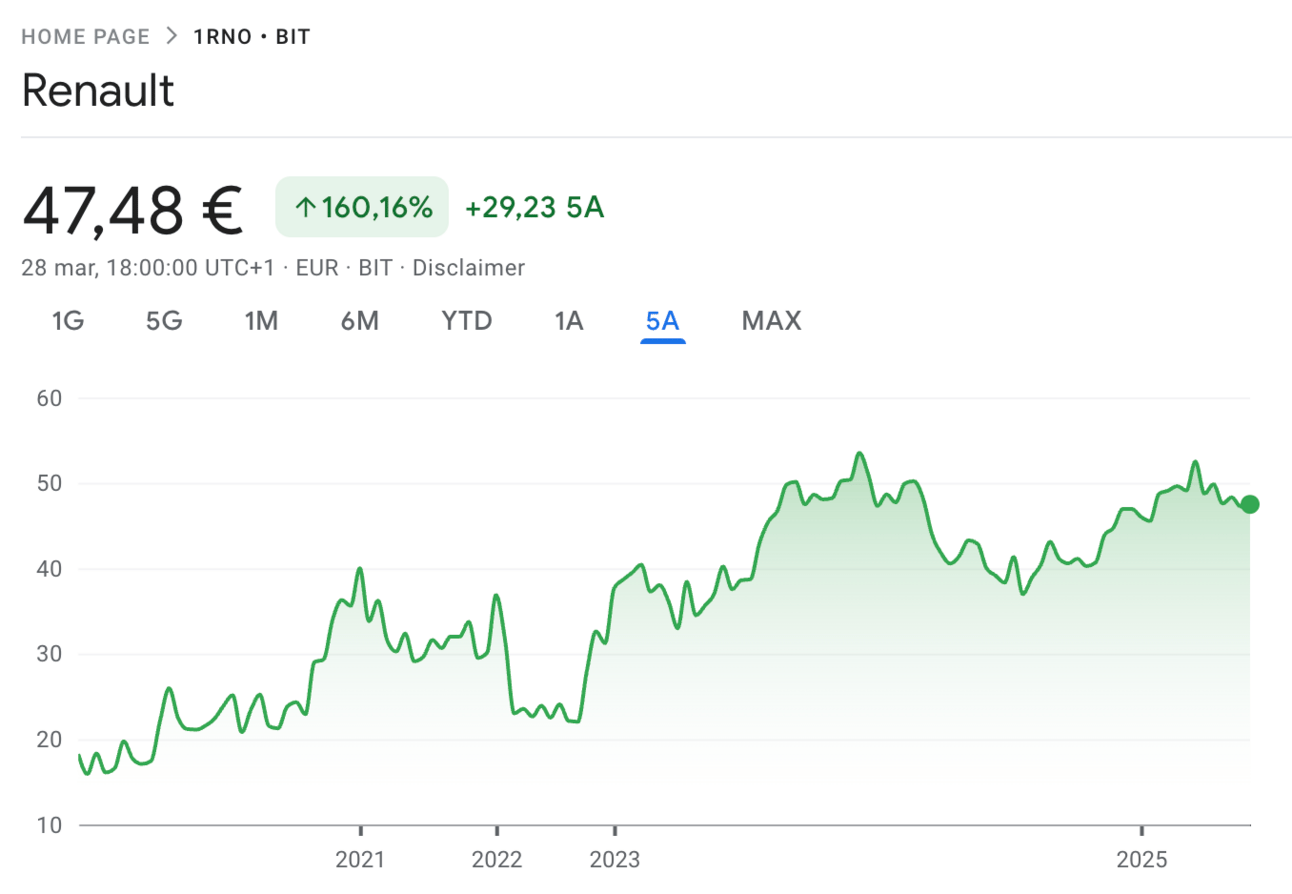
Task: Select the YTD range tab
Action: point(466,321)
